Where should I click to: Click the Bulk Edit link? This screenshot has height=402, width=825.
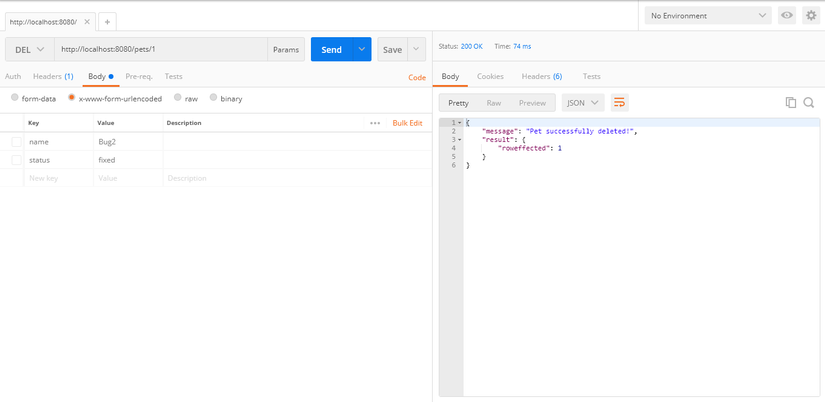tap(407, 123)
